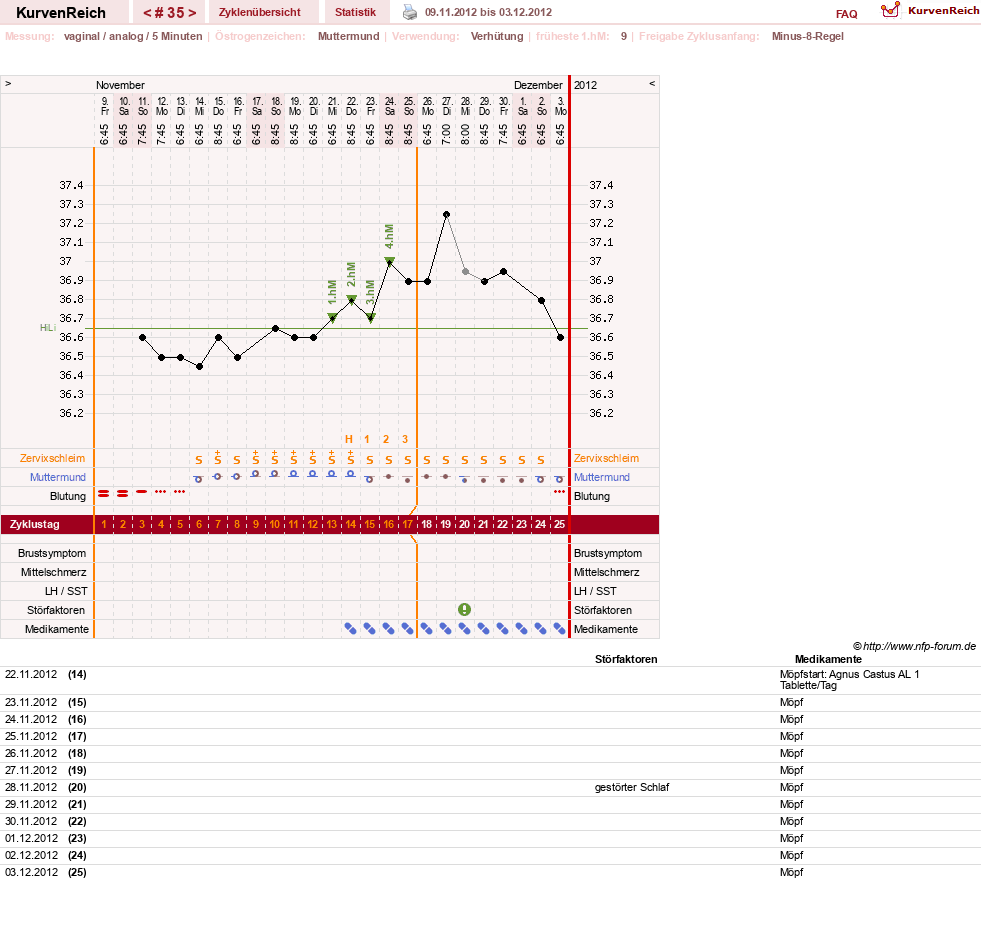Click the 4.hM green triangle marker
This screenshot has height=932, width=981.
coord(389,261)
